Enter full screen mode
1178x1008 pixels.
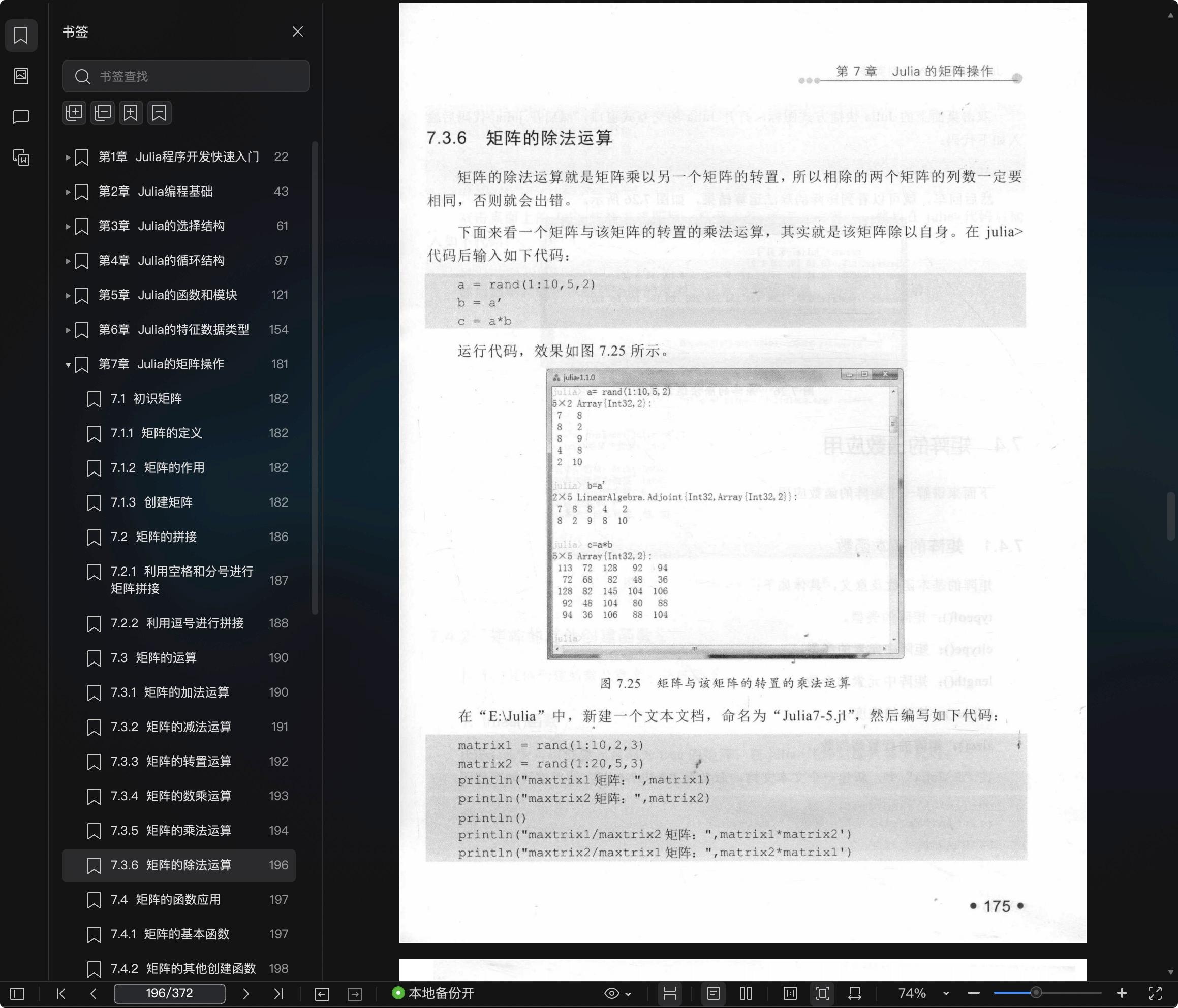point(1155,994)
